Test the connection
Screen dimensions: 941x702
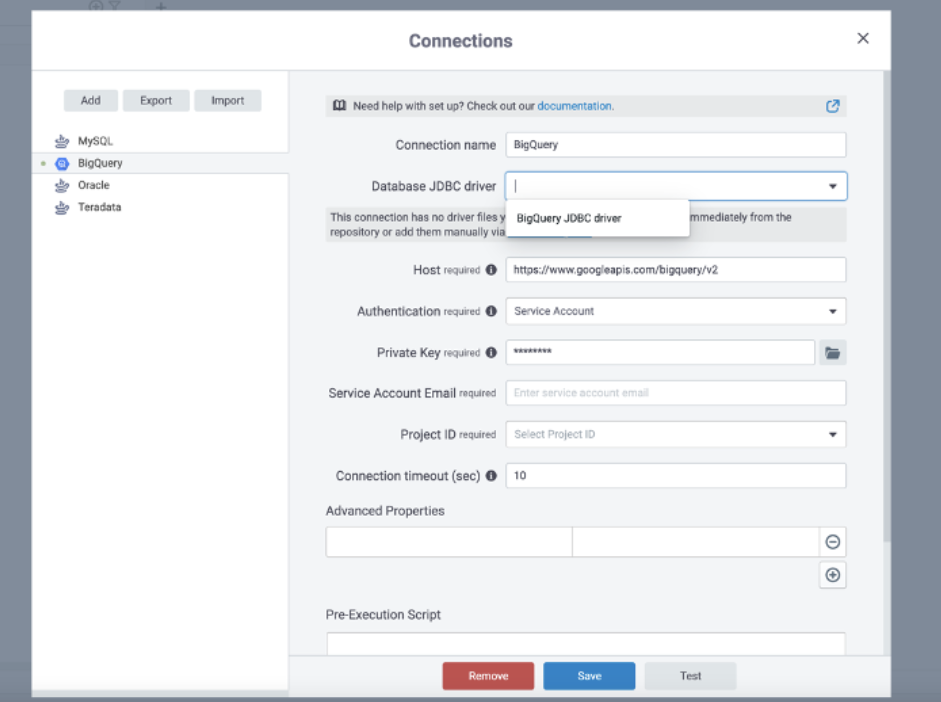690,676
